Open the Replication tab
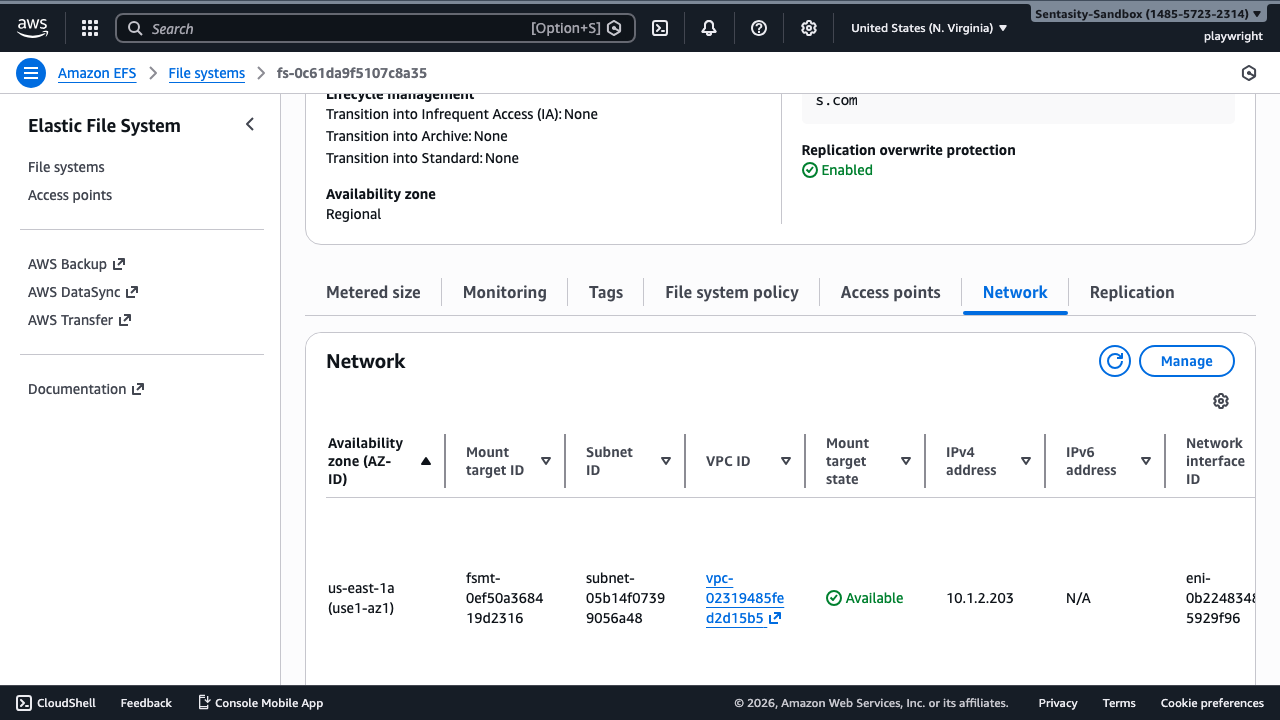The image size is (1280, 720). (x=1132, y=292)
